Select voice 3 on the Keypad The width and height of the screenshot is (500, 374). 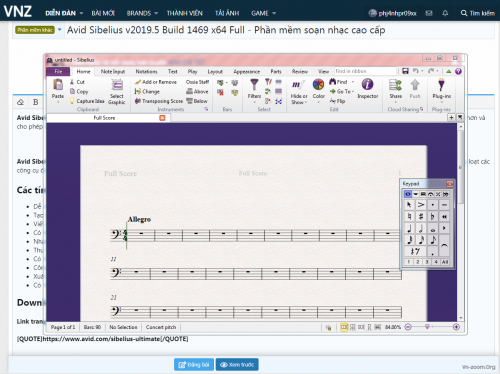click(x=427, y=262)
